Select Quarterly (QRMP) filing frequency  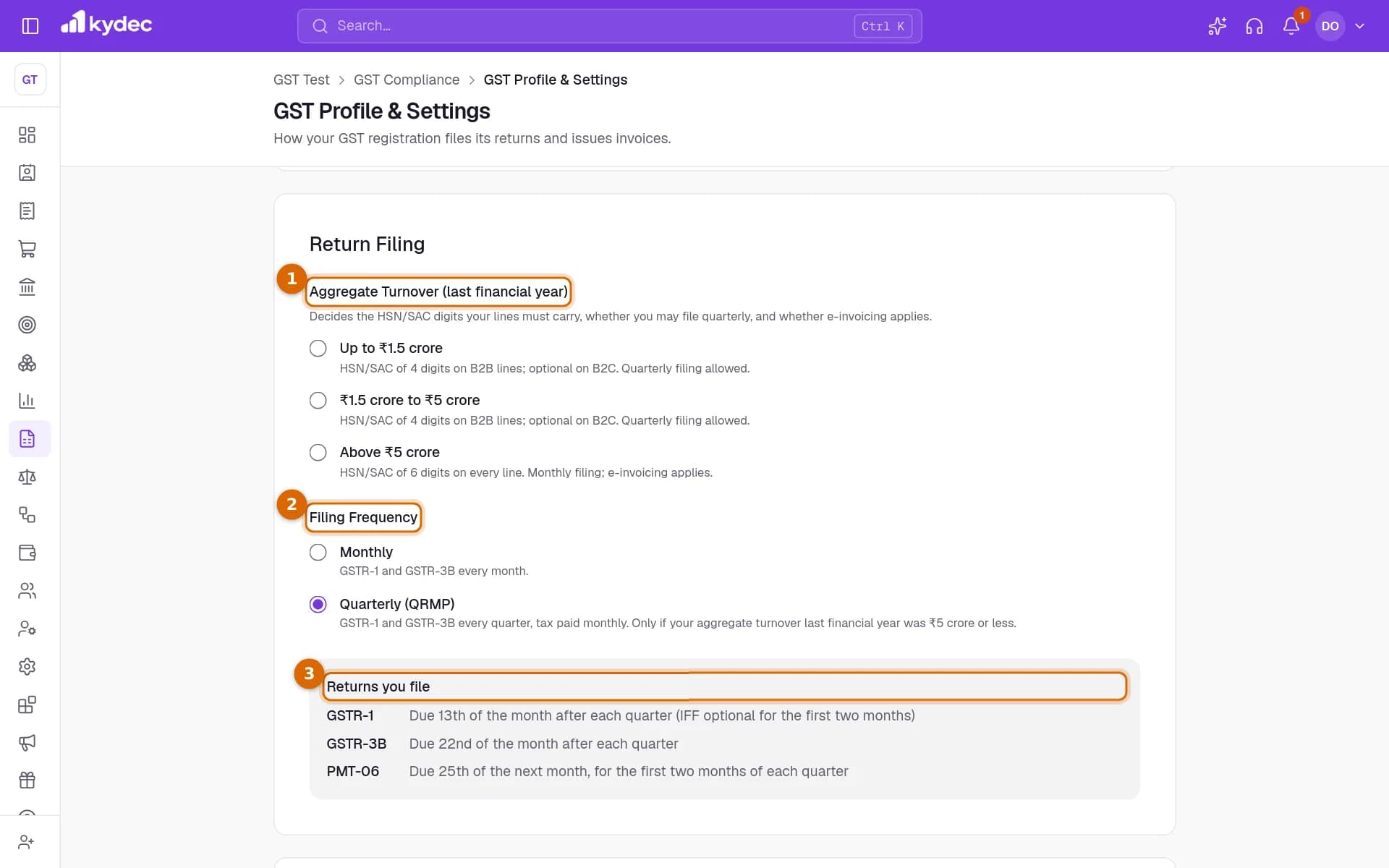[x=318, y=605]
